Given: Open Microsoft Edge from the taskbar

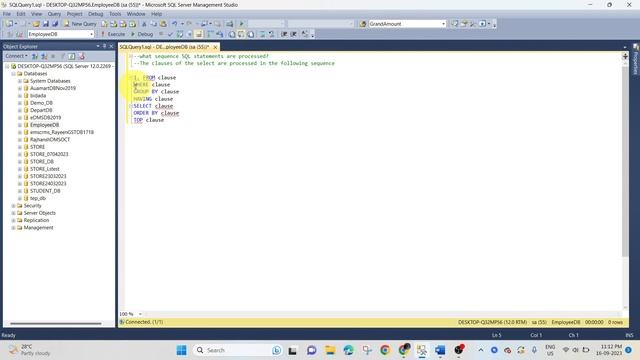Looking at the screenshot, I should tap(349, 350).
